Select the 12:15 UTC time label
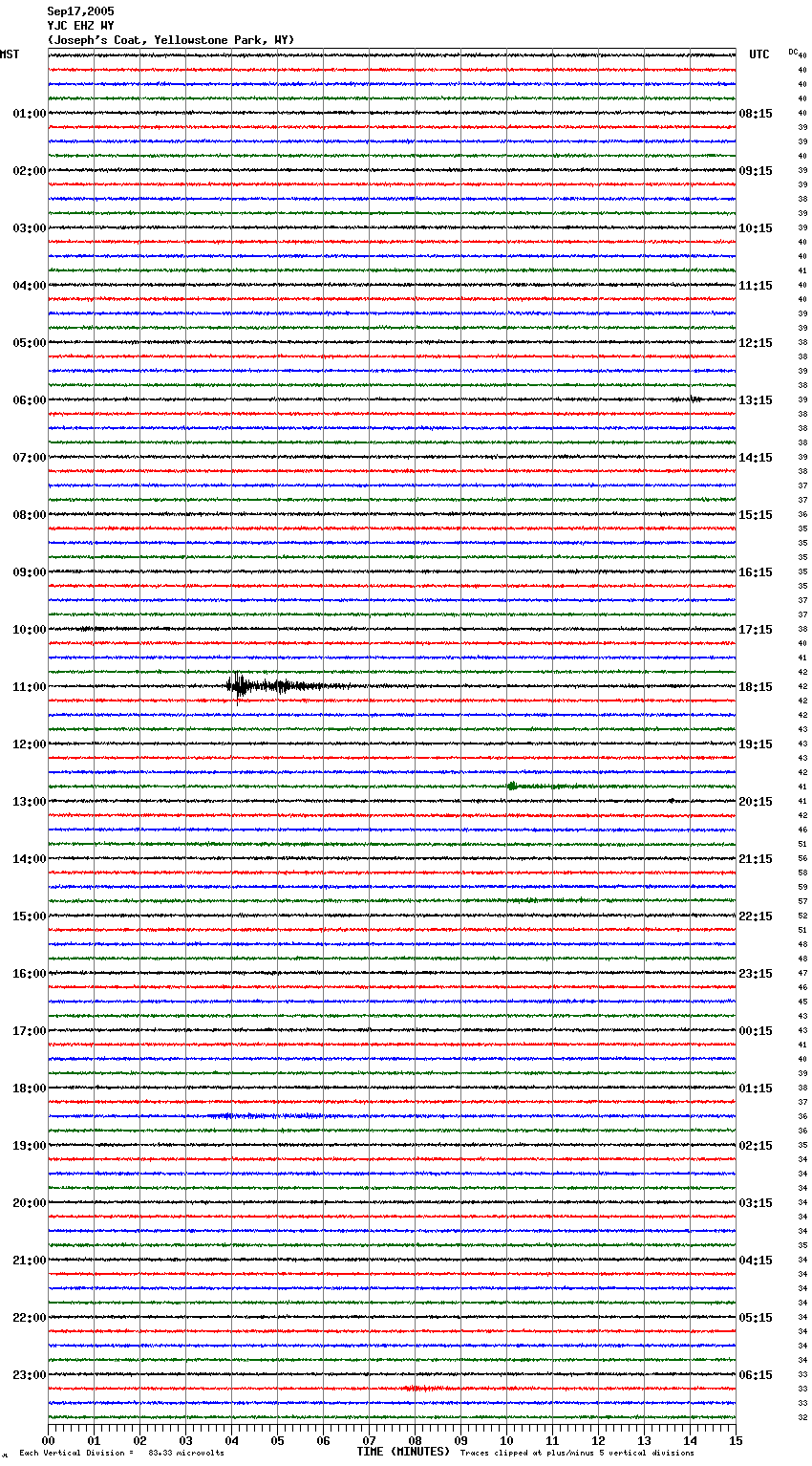Viewport: 812px width, 1466px height. (756, 343)
